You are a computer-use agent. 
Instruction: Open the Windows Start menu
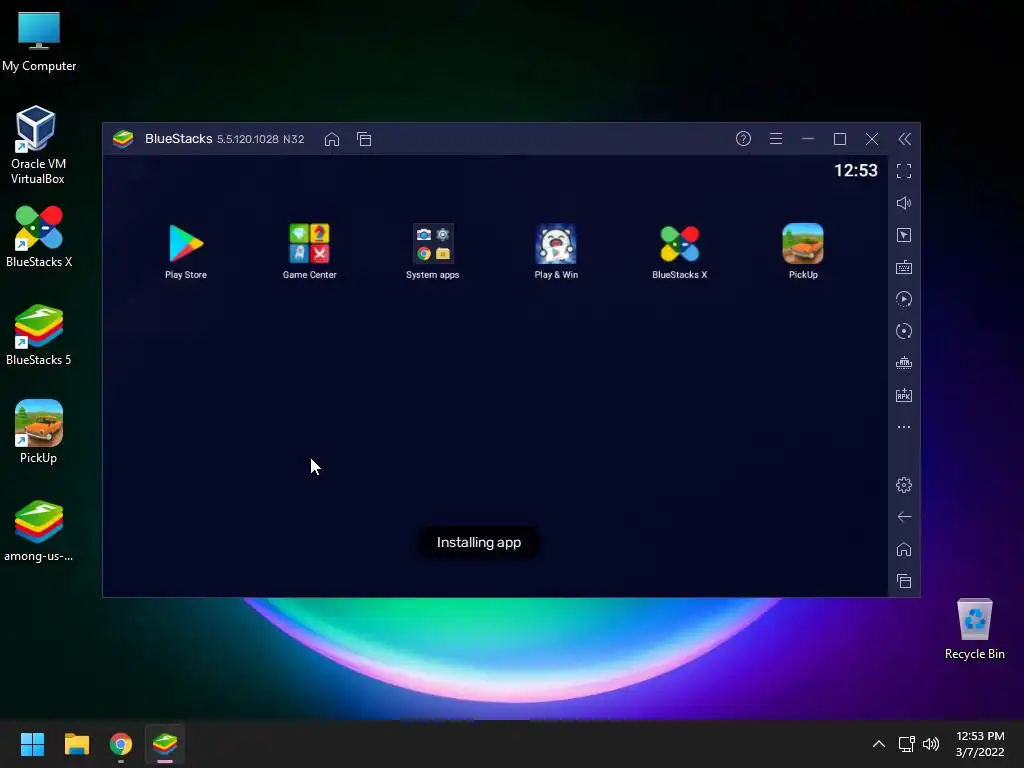tap(32, 744)
